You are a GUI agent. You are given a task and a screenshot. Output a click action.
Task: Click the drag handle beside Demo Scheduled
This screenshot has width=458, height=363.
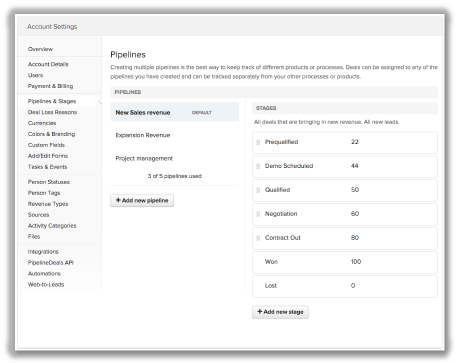point(258,166)
